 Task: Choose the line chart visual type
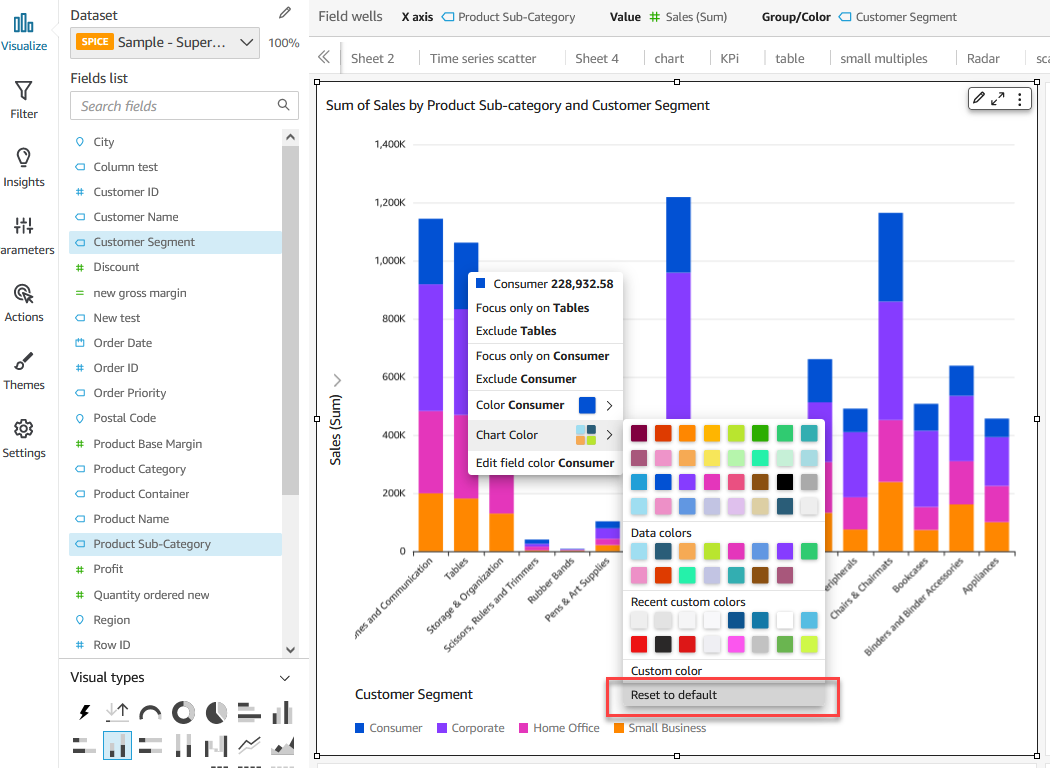250,745
